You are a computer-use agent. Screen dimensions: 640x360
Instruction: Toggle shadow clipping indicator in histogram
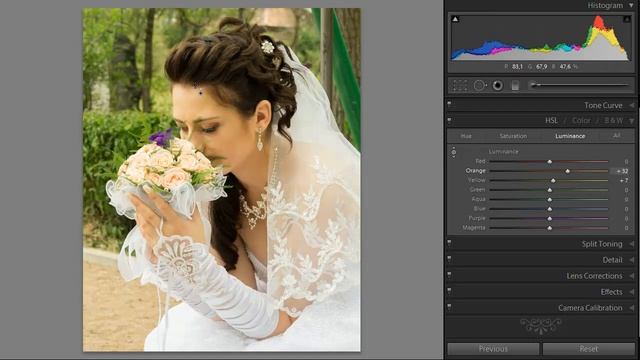tap(455, 19)
